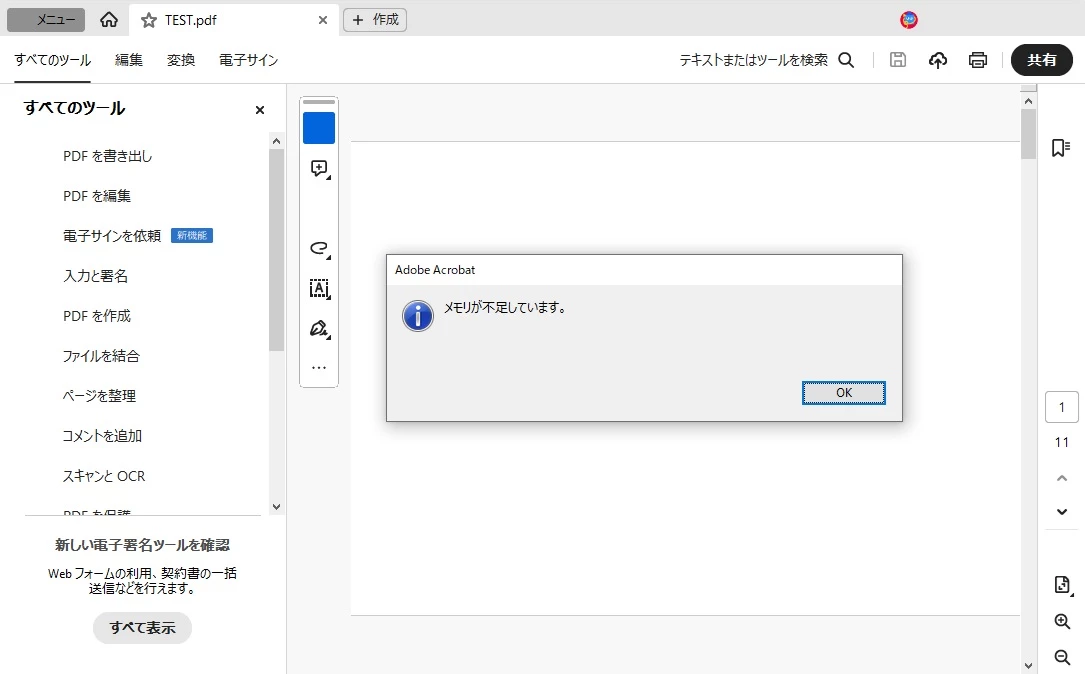
Task: Close the すべてのツール panel
Action: coord(260,110)
